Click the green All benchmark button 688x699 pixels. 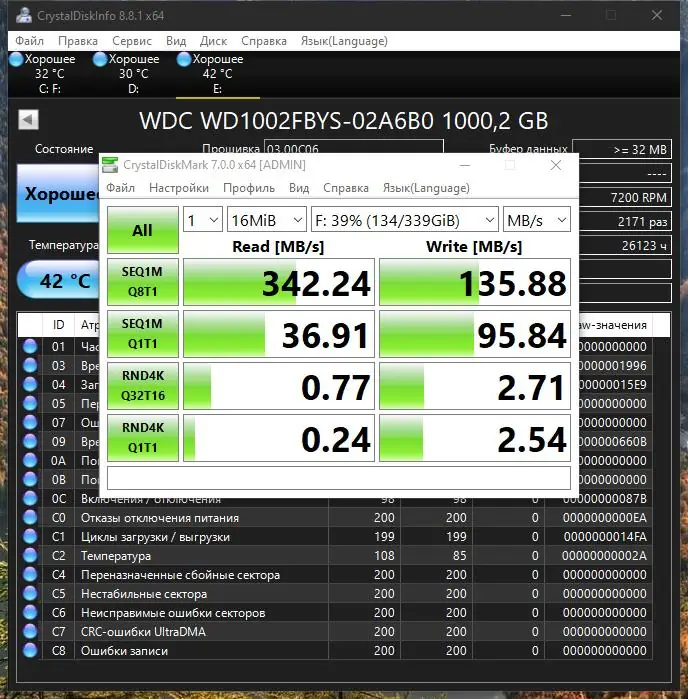[x=143, y=230]
